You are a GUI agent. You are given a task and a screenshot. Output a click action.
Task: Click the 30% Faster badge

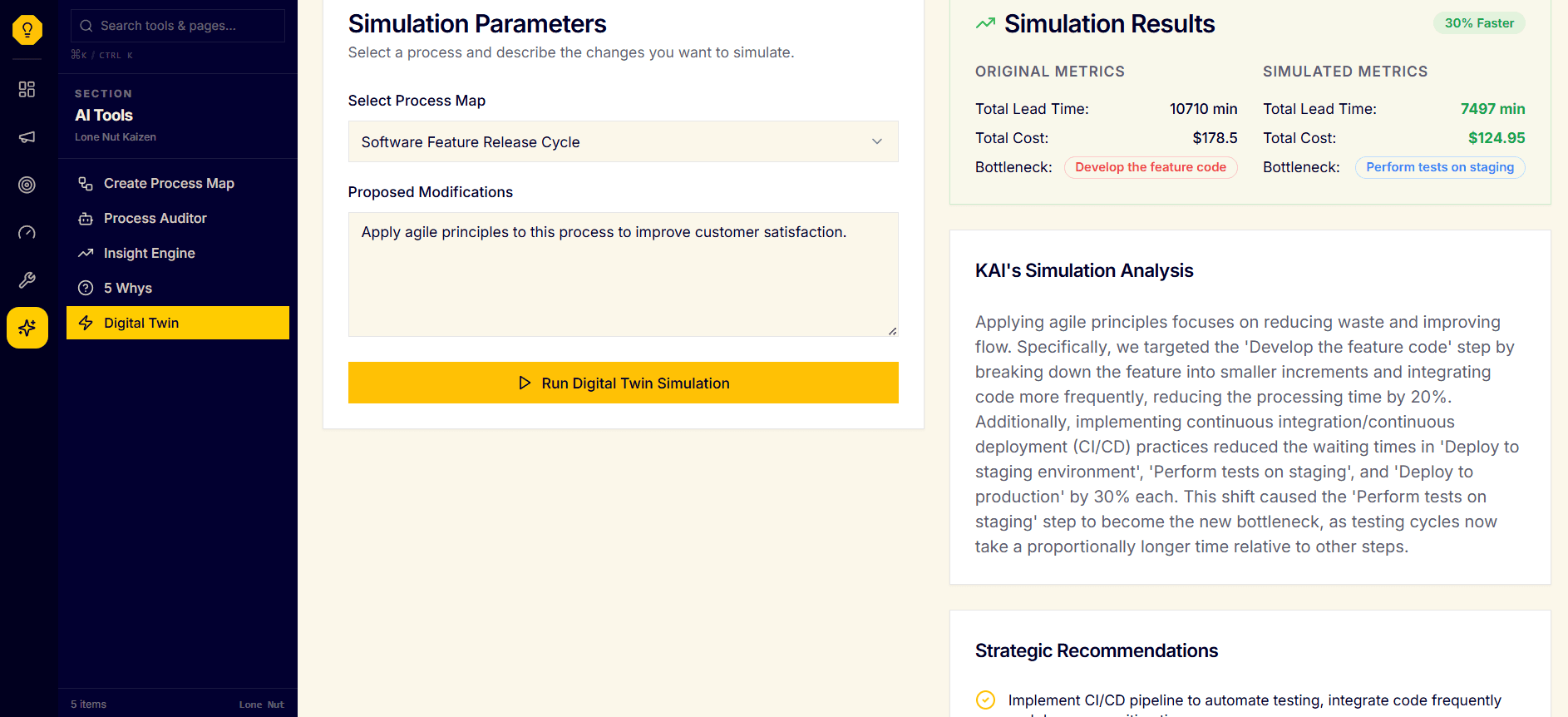(1479, 23)
